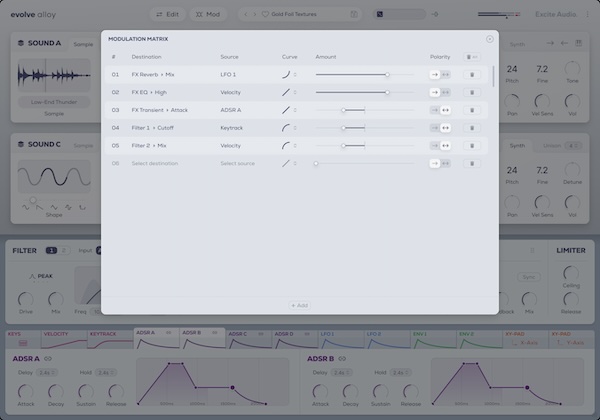Image resolution: width=600 pixels, height=420 pixels.
Task: Switch row 02 polarity to bipolar
Action: point(445,92)
